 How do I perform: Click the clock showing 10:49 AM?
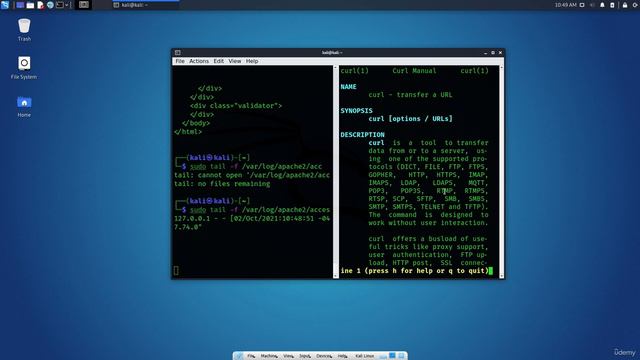click(565, 5)
